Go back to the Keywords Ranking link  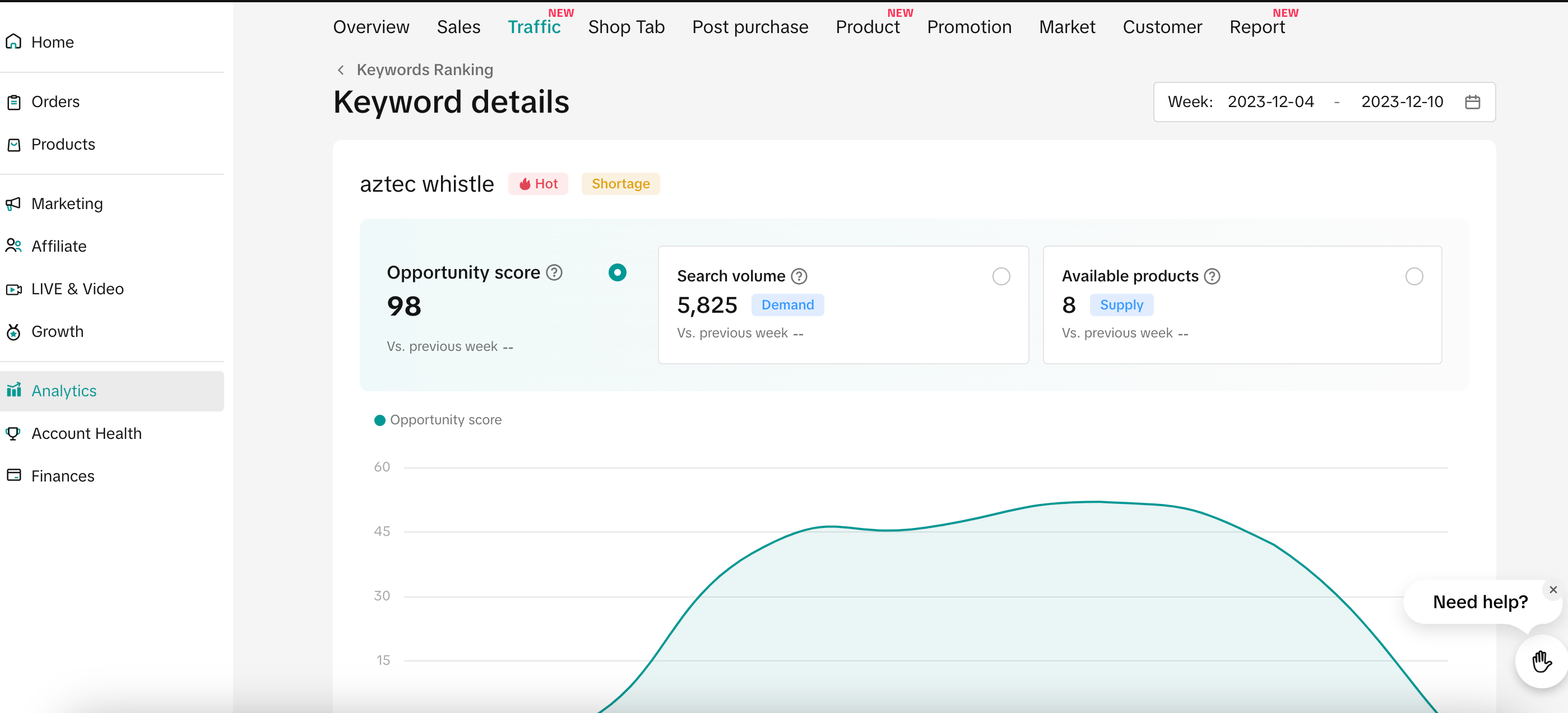(x=424, y=70)
